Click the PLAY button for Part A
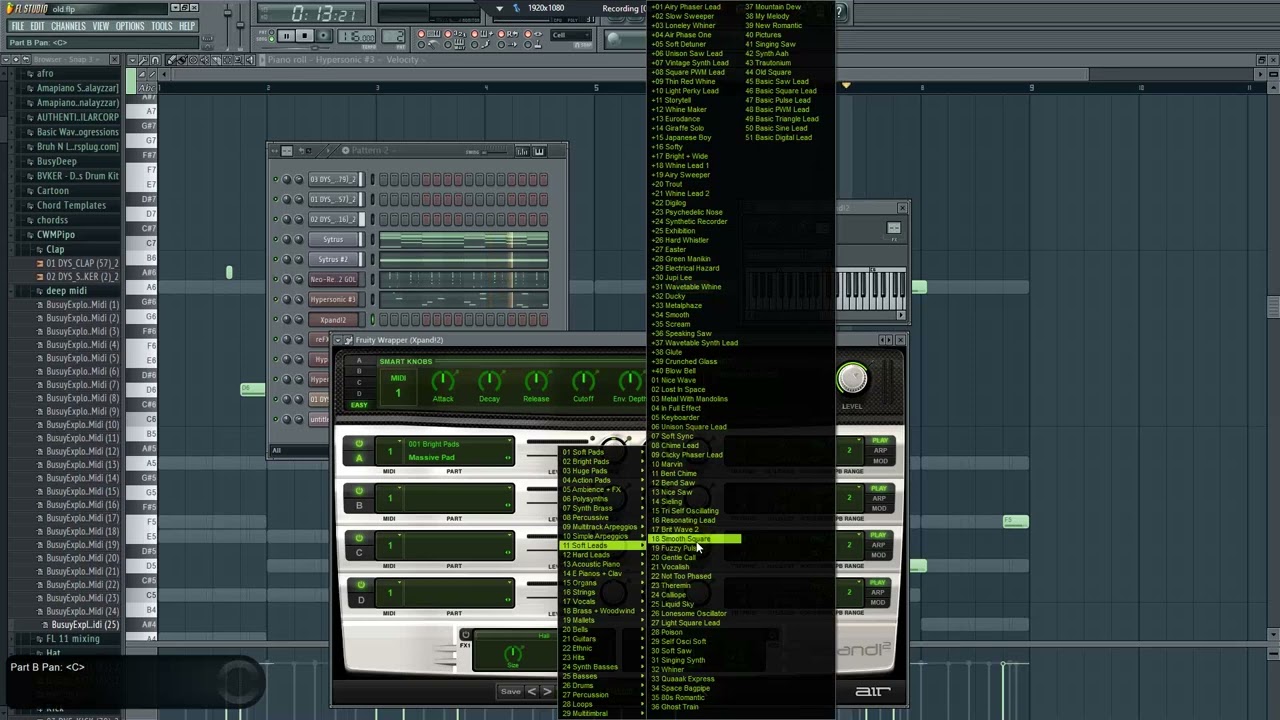This screenshot has width=1280, height=720. pyautogui.click(x=880, y=440)
